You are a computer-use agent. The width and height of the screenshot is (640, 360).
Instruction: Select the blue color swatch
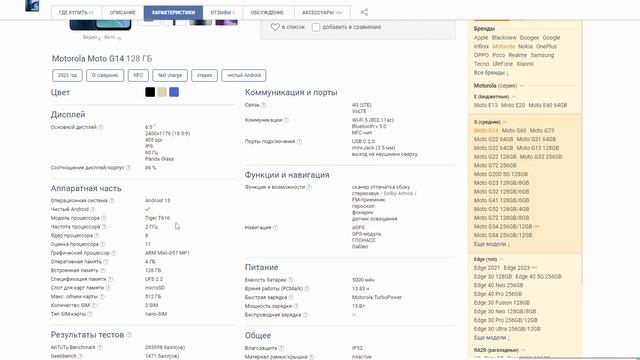(174, 92)
